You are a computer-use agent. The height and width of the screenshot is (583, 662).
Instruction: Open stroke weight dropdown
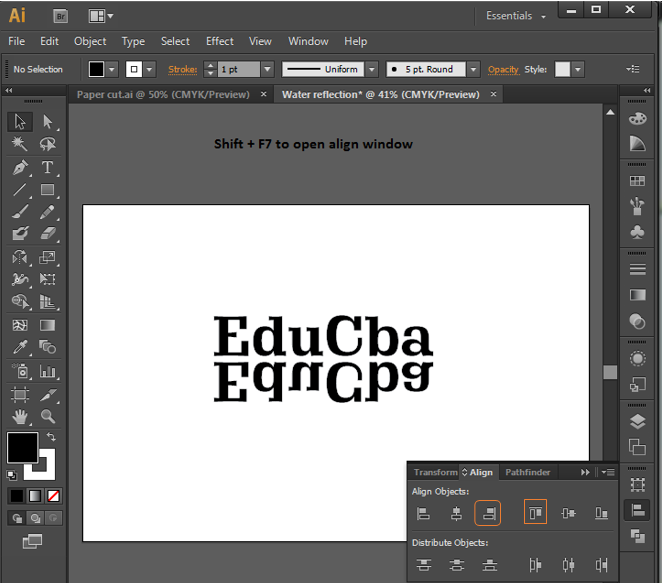[267, 69]
